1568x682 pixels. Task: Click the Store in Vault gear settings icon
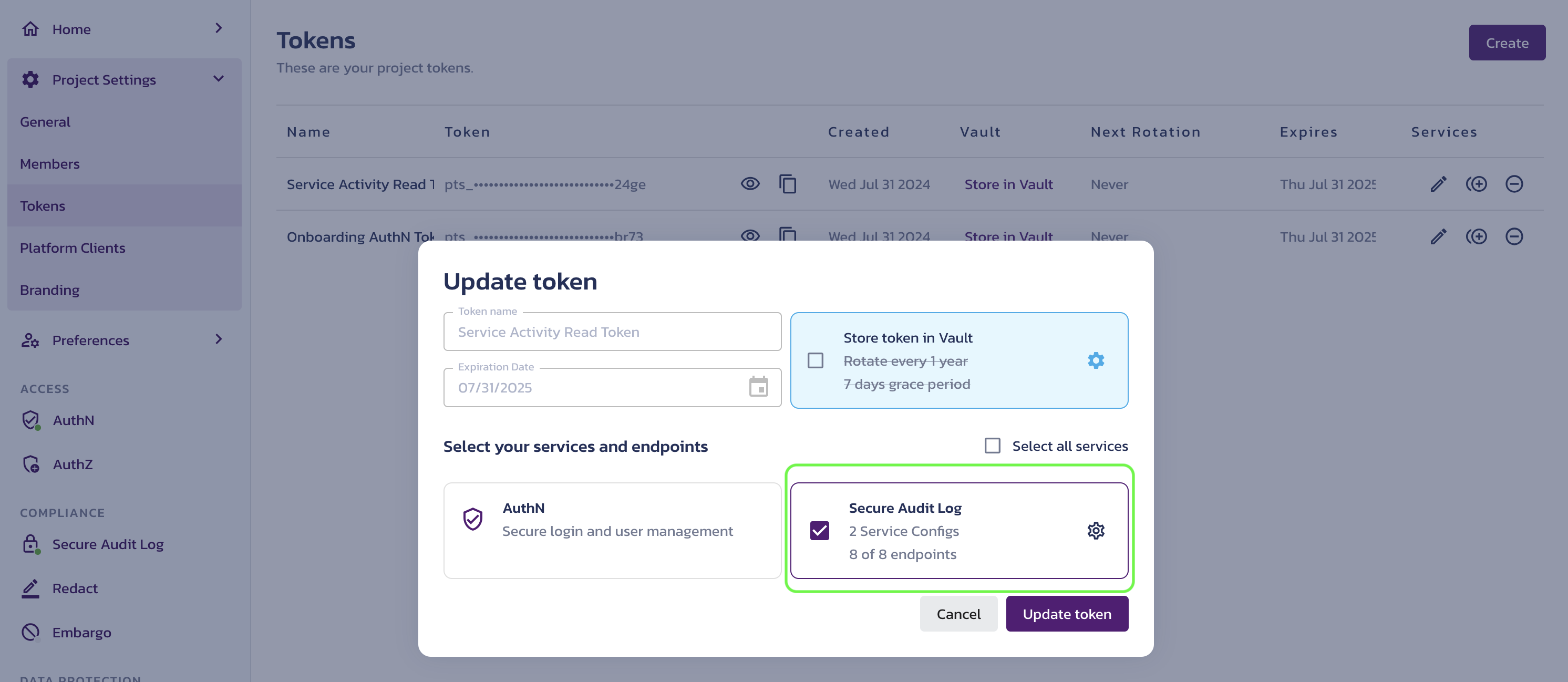(1096, 360)
